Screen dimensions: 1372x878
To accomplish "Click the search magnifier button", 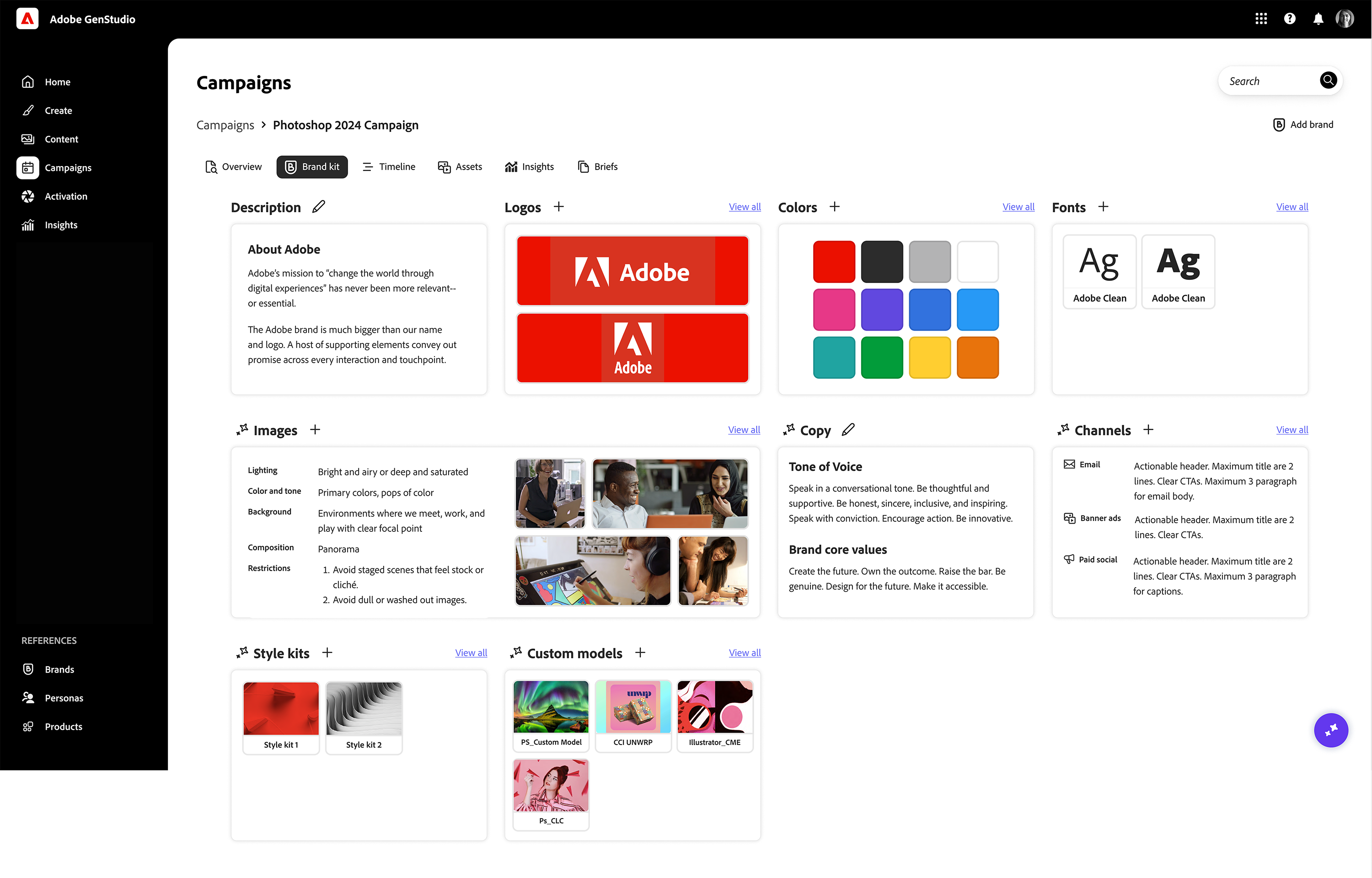I will pyautogui.click(x=1328, y=80).
